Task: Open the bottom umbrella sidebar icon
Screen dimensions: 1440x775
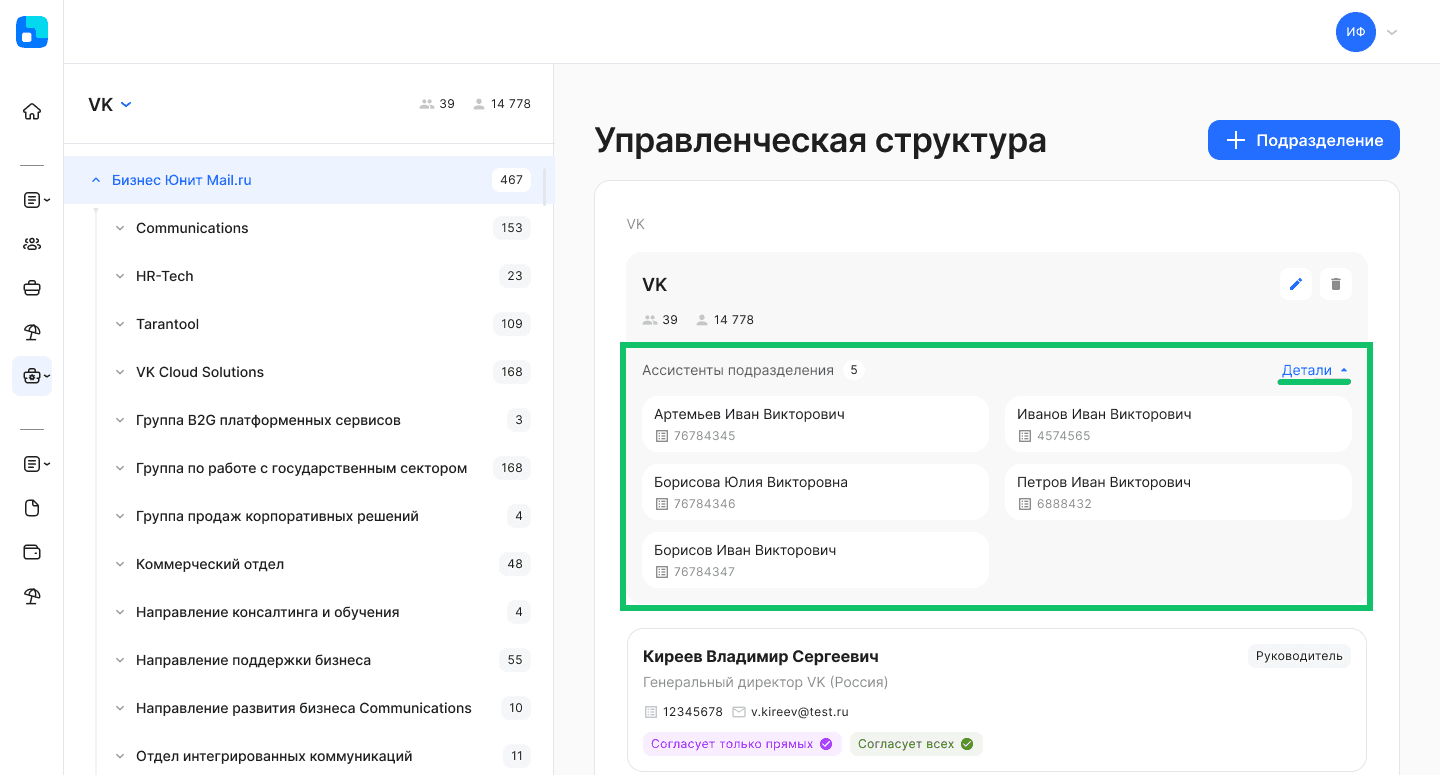Action: pyautogui.click(x=32, y=596)
